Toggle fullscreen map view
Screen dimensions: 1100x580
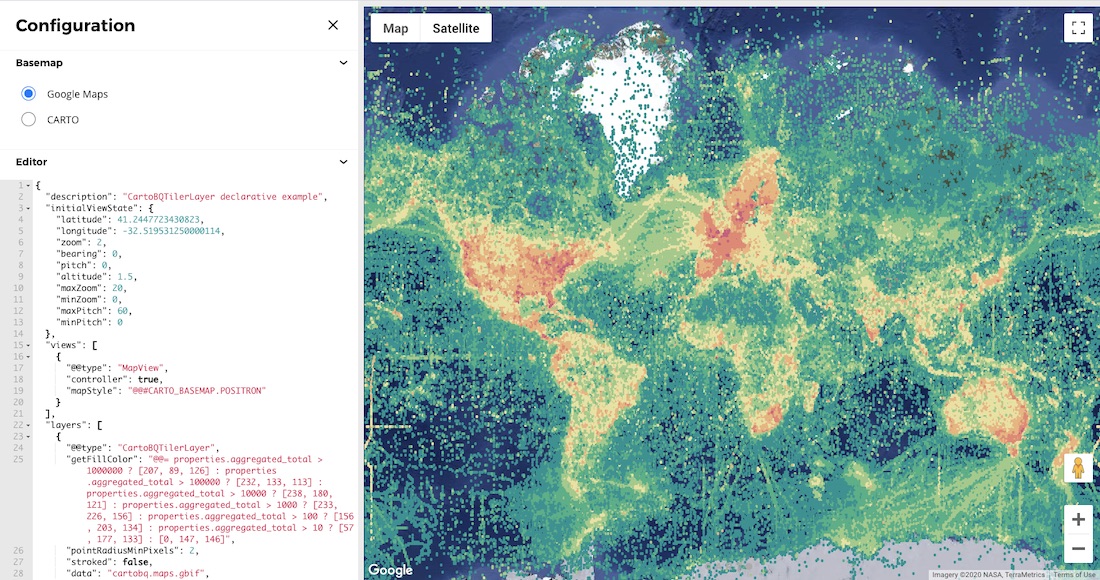(1078, 28)
